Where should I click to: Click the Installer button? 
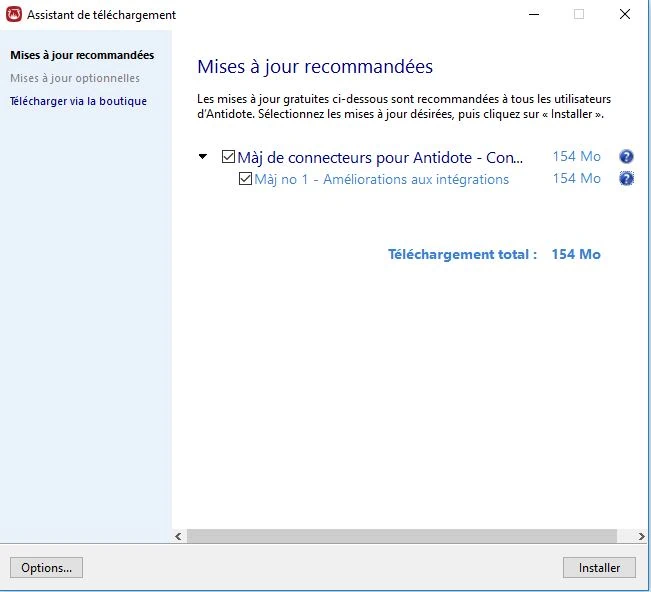[x=599, y=568]
